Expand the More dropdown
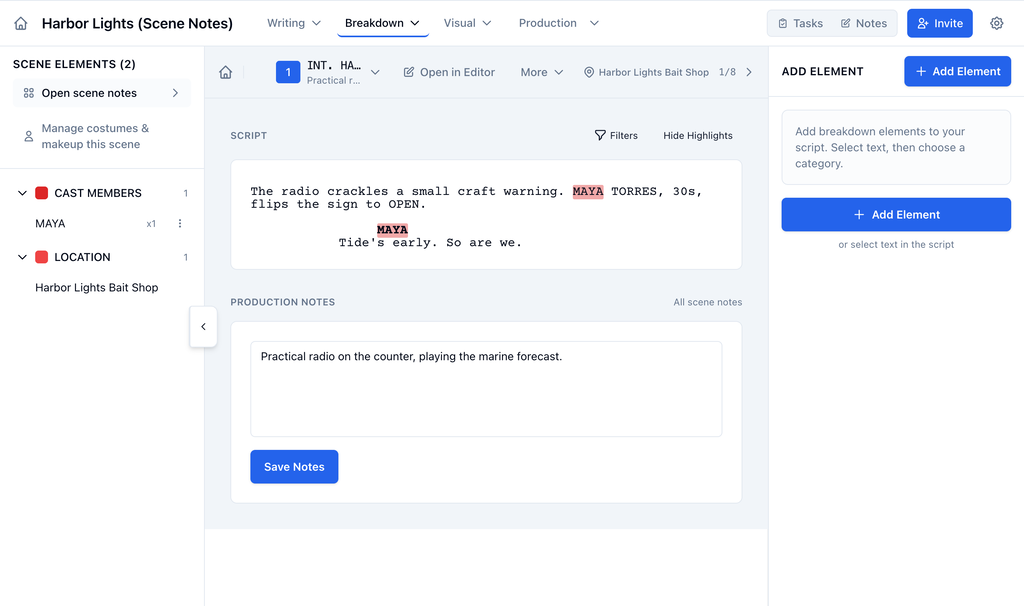The width and height of the screenshot is (1024, 606). 541,72
